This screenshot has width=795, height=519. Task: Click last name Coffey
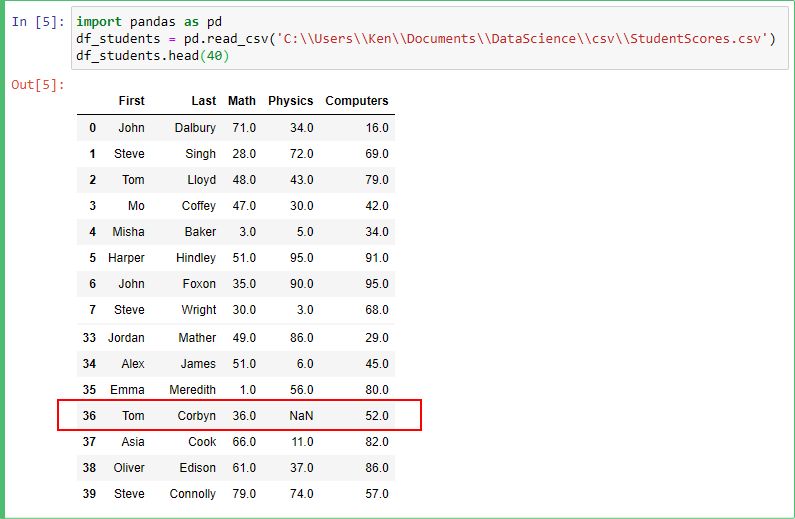[x=199, y=206]
